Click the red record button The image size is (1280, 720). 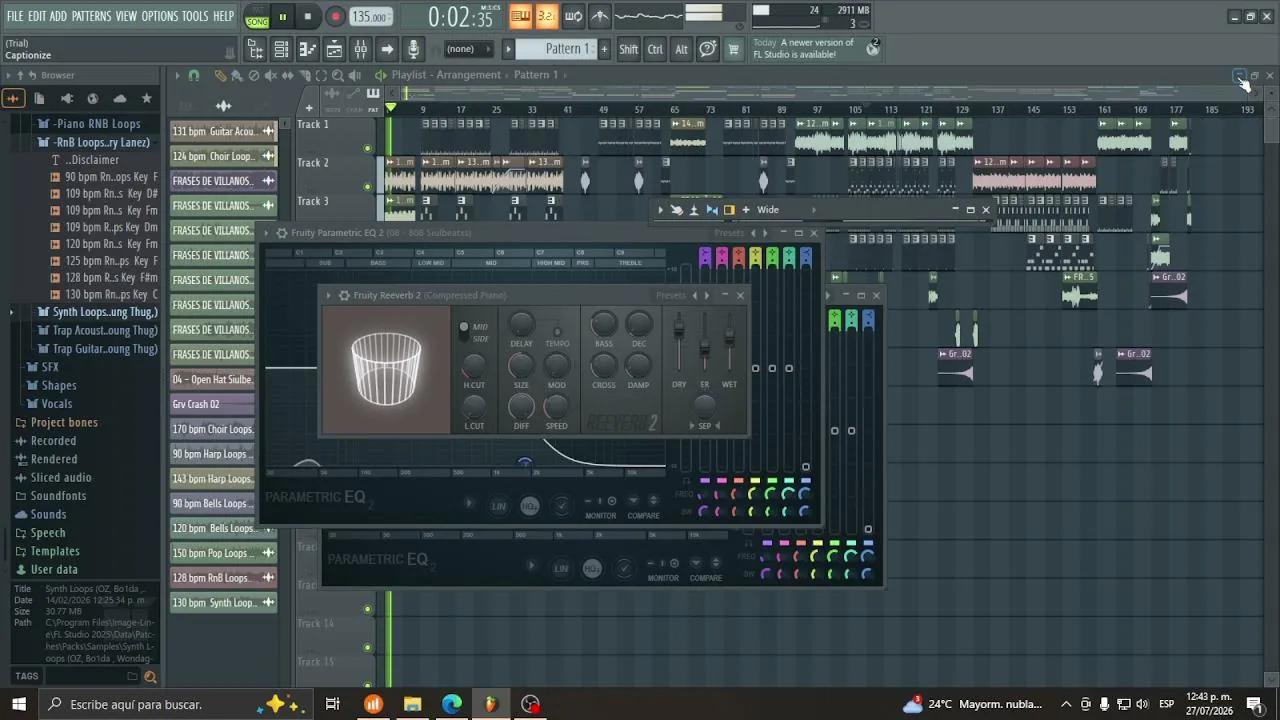(335, 17)
